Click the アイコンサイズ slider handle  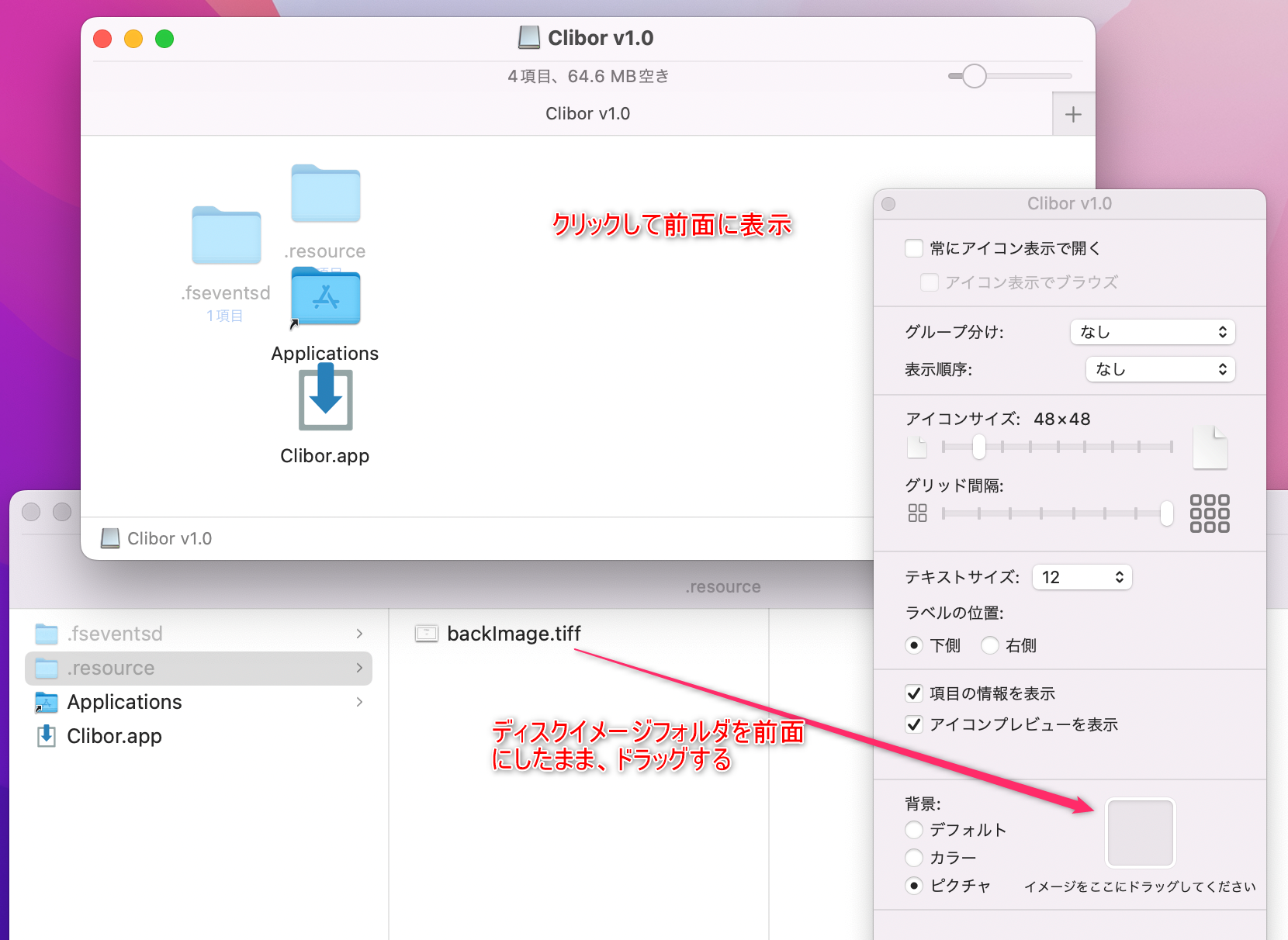[979, 447]
